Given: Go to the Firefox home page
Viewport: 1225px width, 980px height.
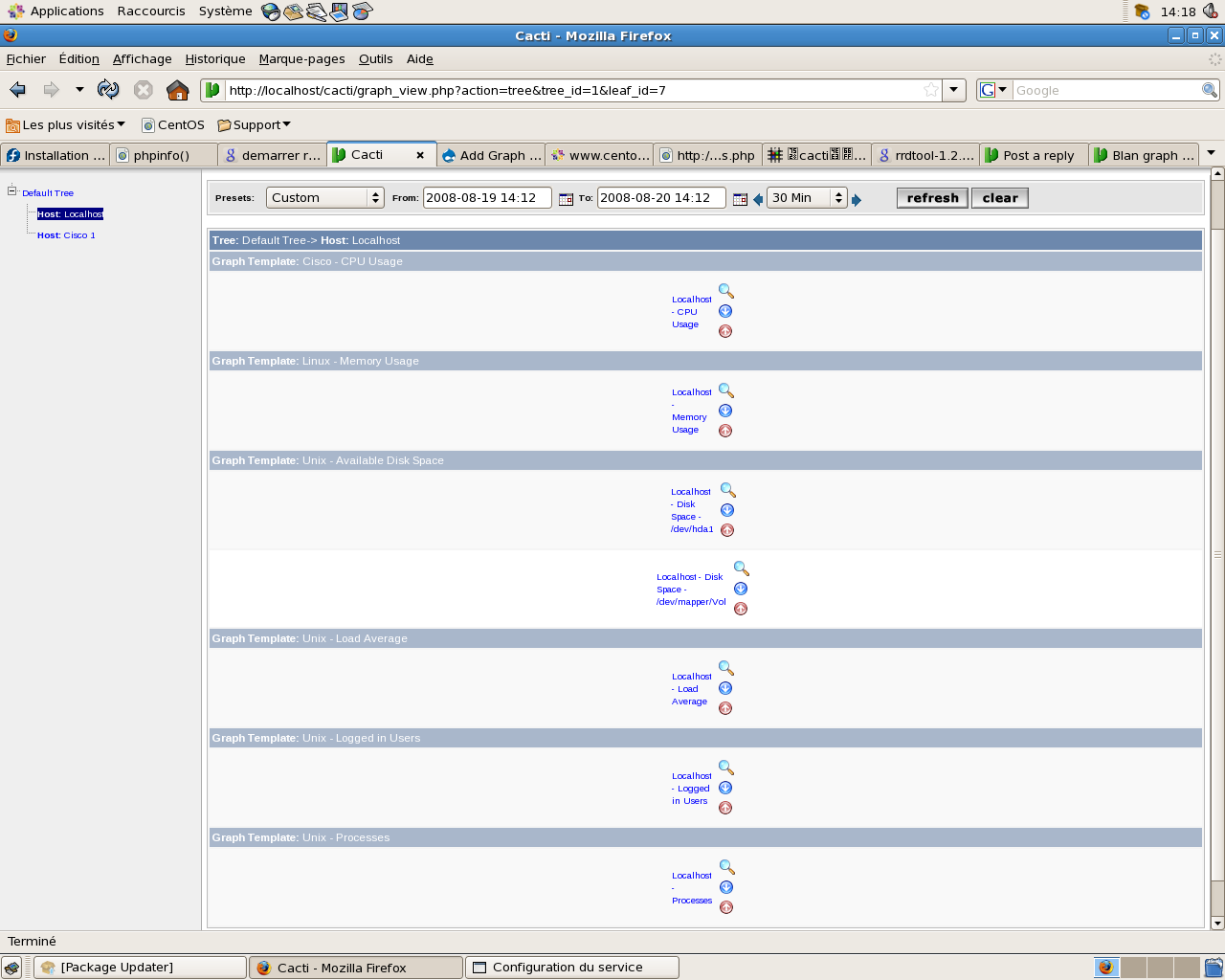Looking at the screenshot, I should (x=177, y=90).
